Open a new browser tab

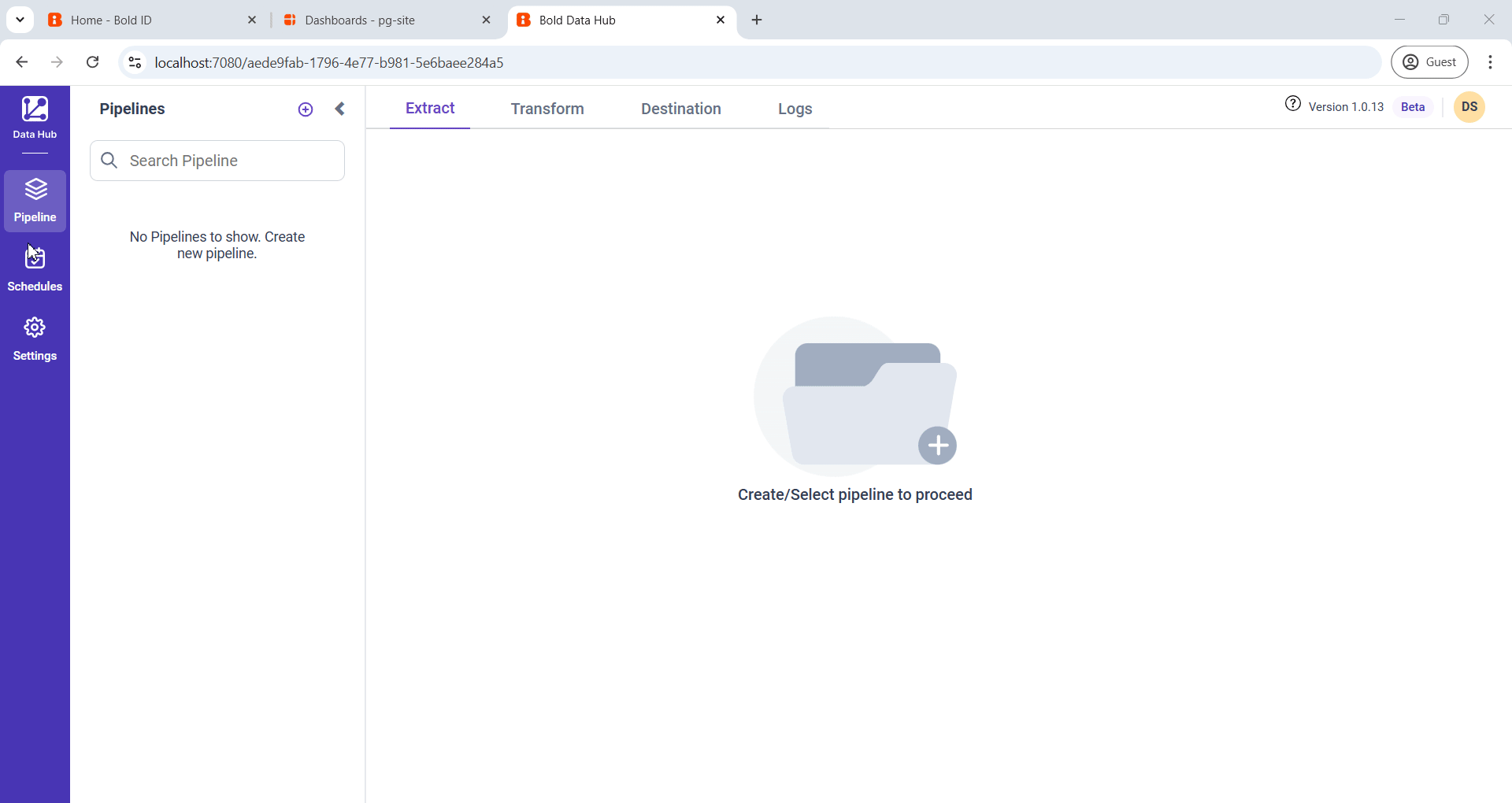(757, 20)
